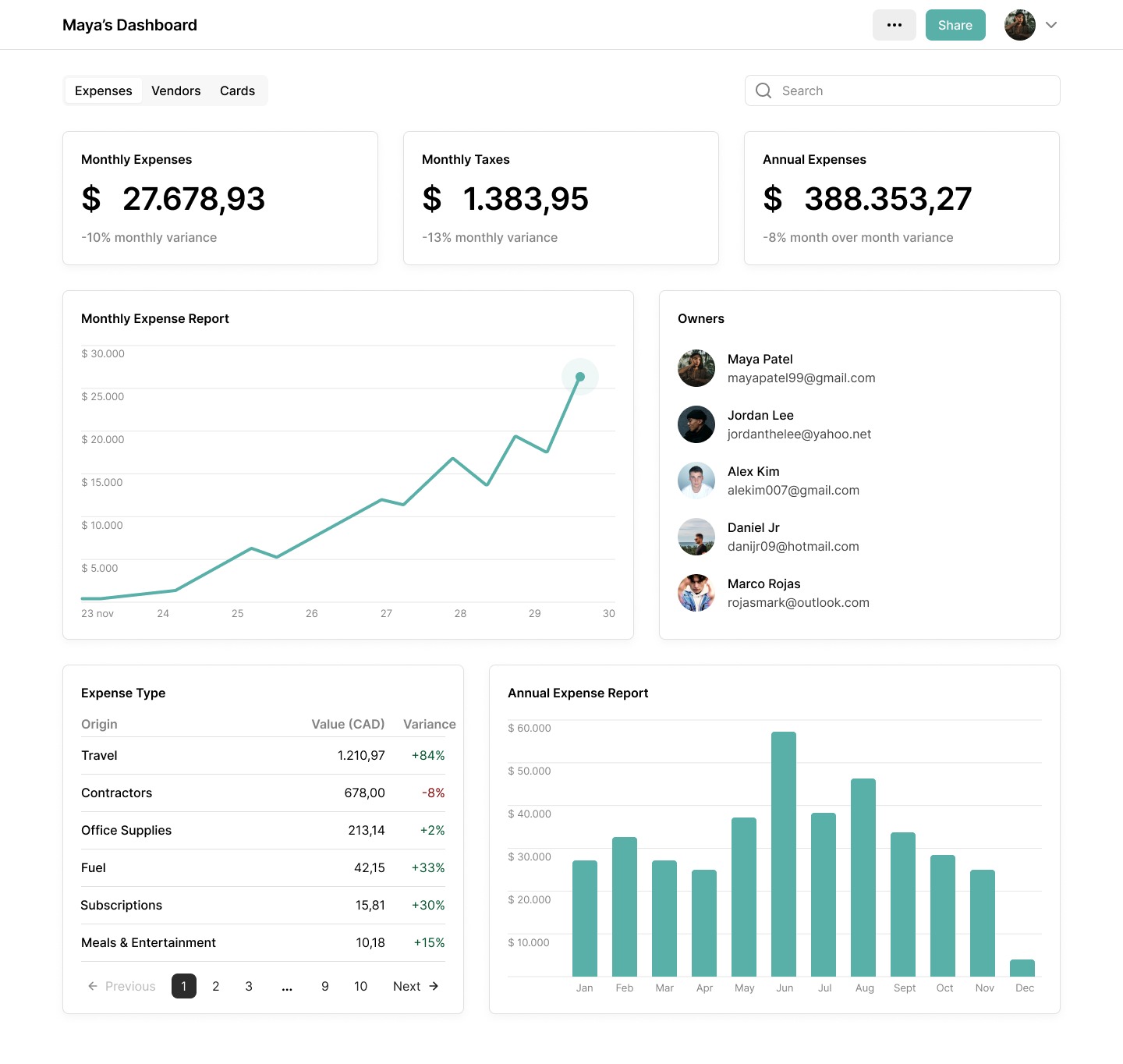Click the tallest Jun bar in annual chart

[x=784, y=853]
